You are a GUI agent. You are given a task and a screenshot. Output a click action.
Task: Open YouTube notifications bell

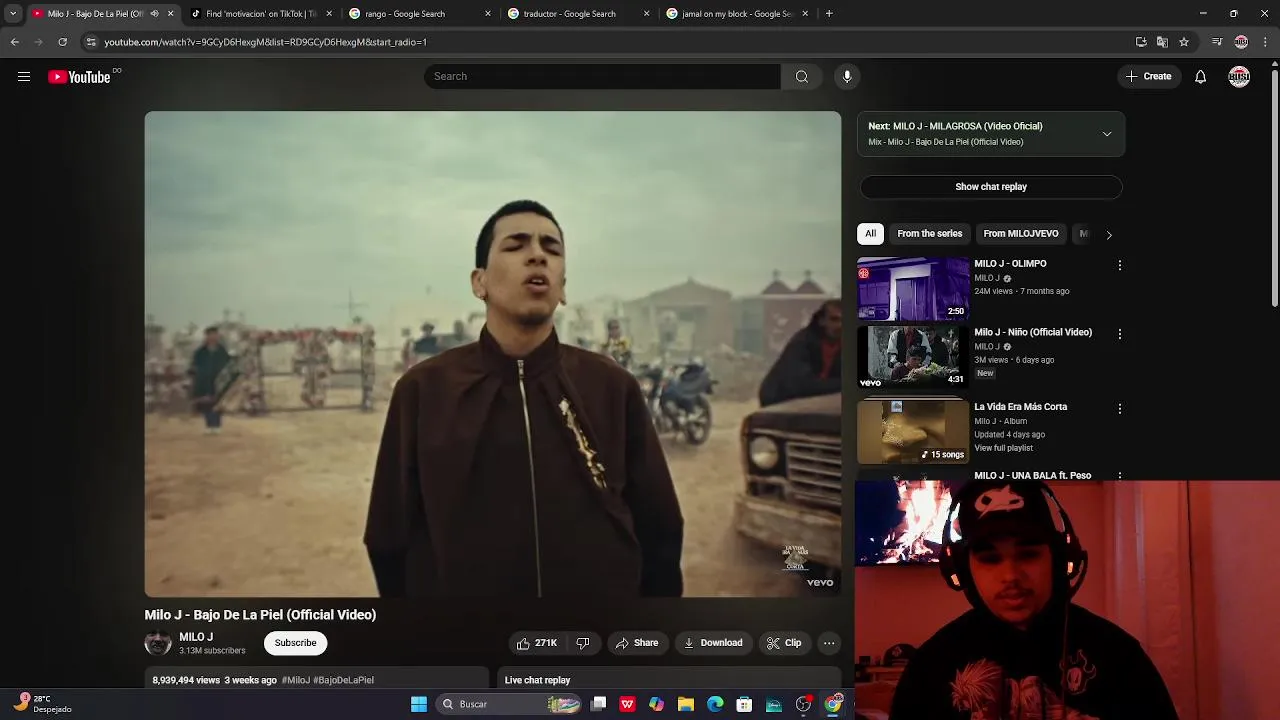click(1200, 77)
